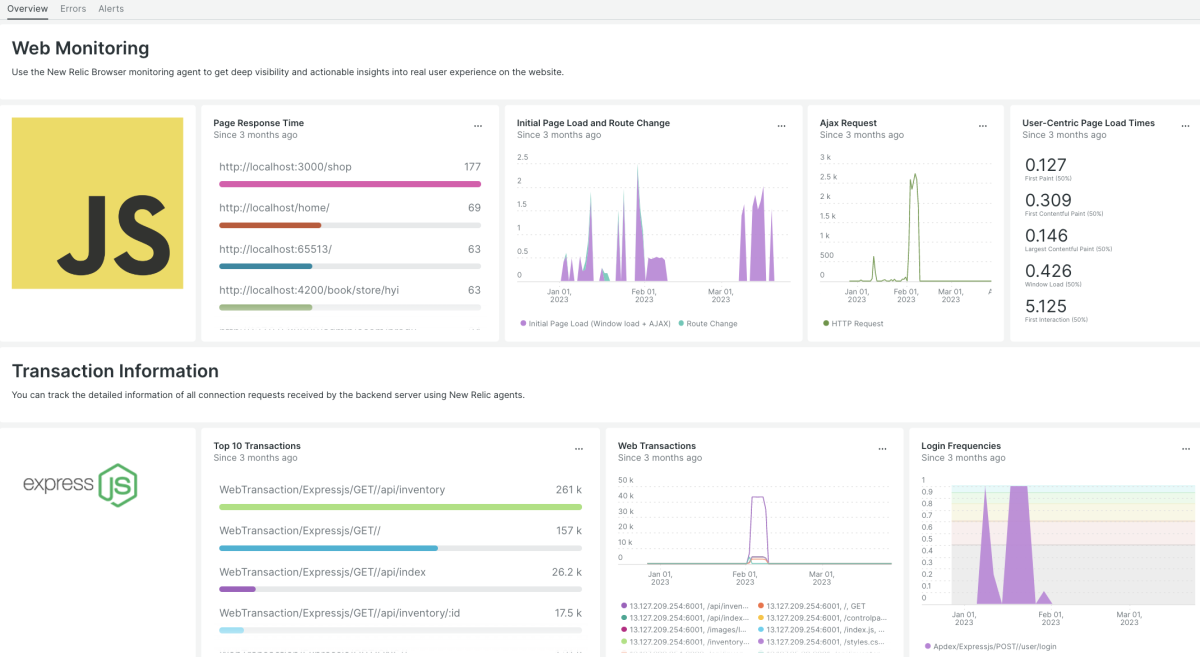Select the localhost:3000/shop pink bar
Screen dimensions: 1200x657
coord(349,184)
